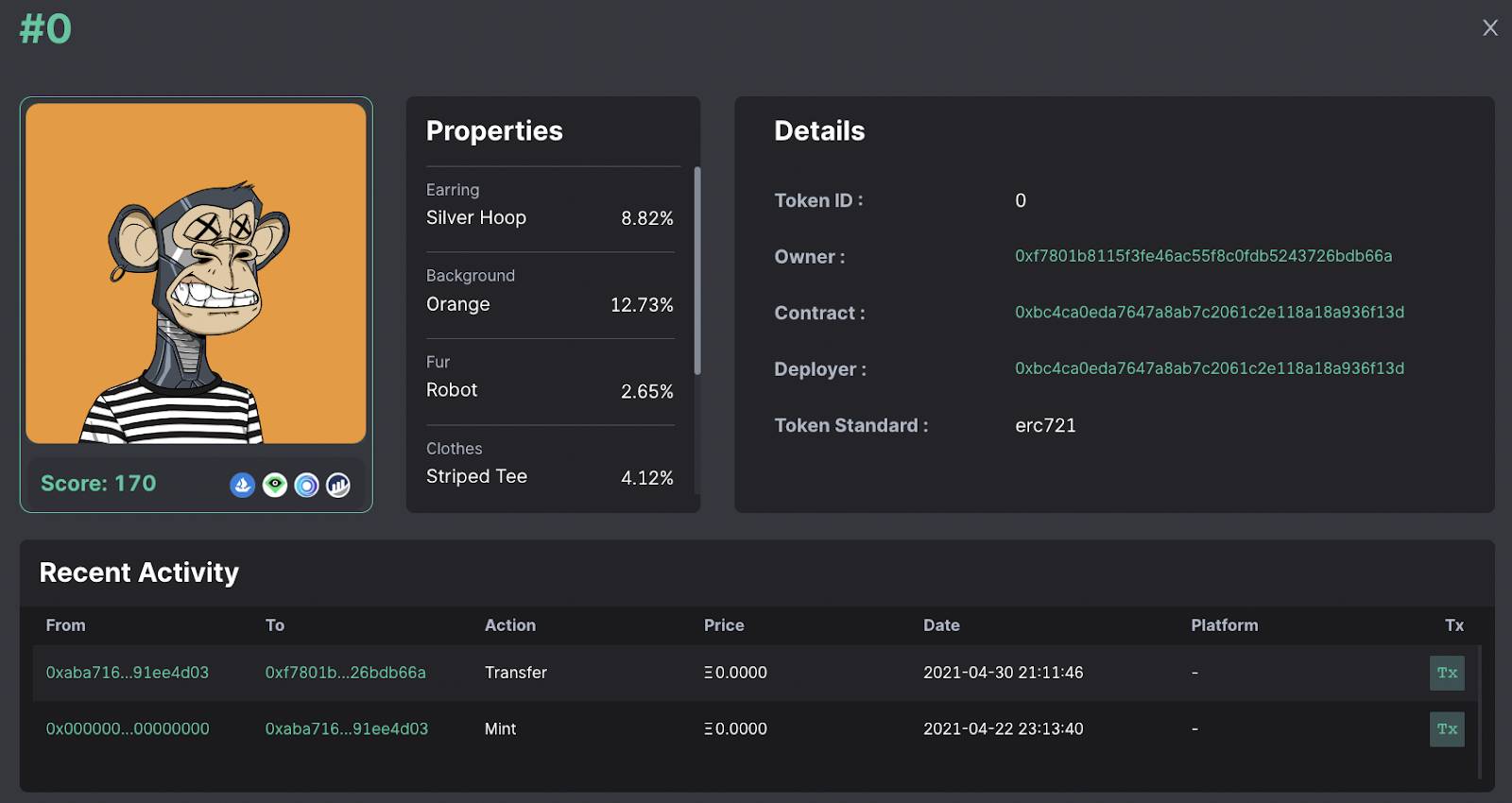Open the navy bar-chart analytics icon
This screenshot has width=1512, height=803.
pos(338,485)
